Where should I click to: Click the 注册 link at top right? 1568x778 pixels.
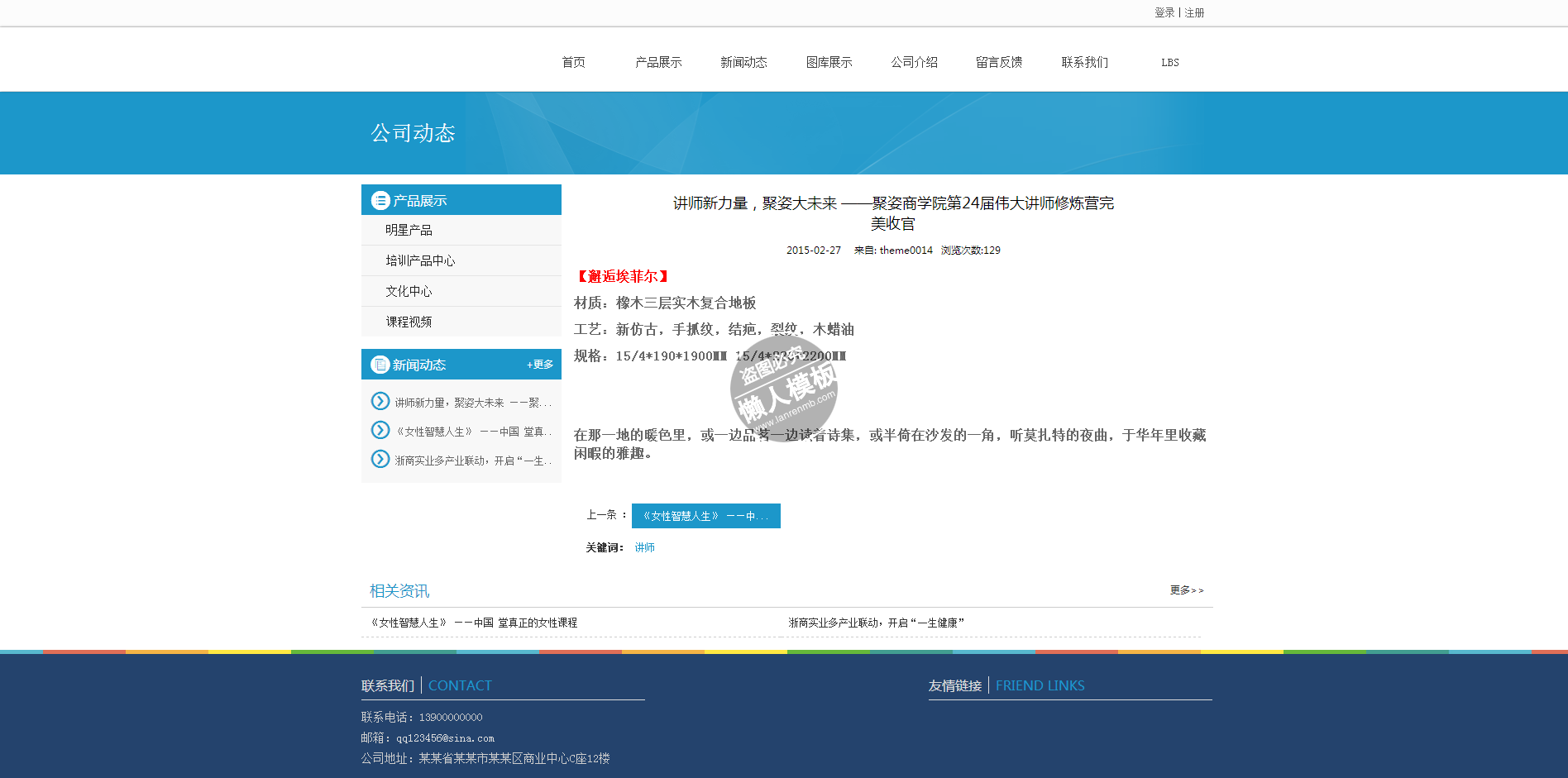click(x=1194, y=12)
